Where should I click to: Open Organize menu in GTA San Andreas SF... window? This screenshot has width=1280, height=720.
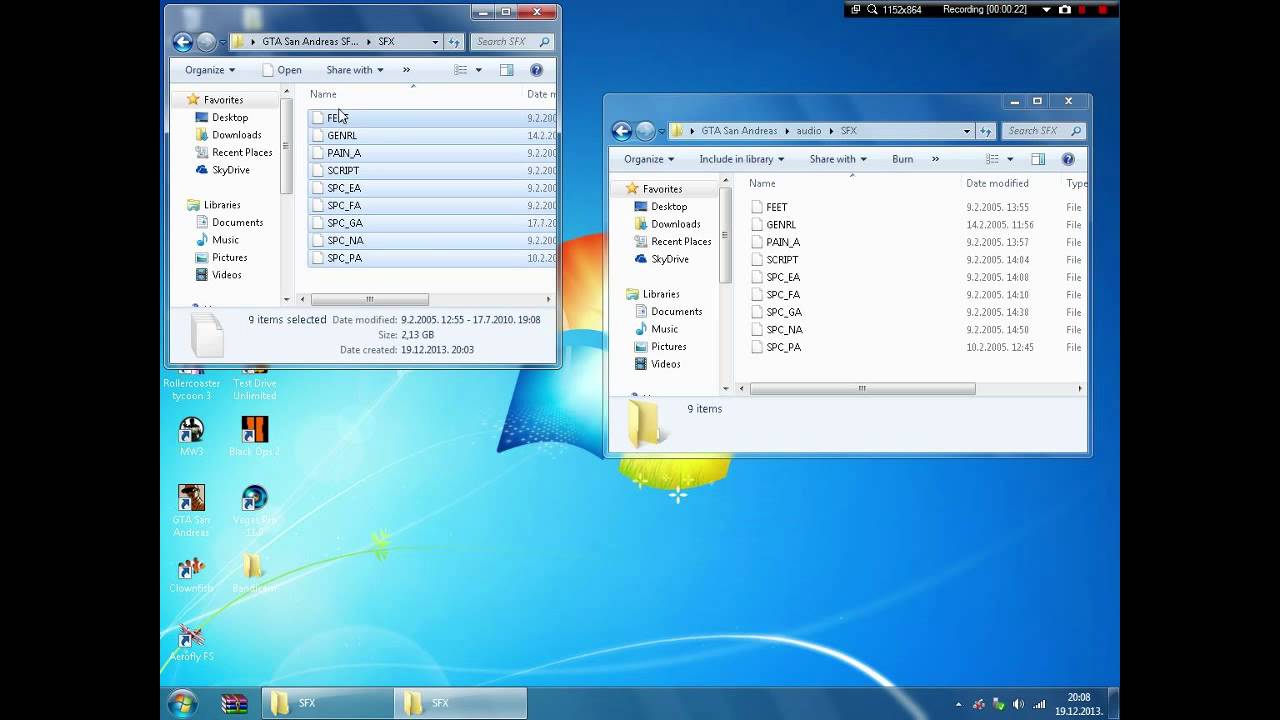[210, 70]
